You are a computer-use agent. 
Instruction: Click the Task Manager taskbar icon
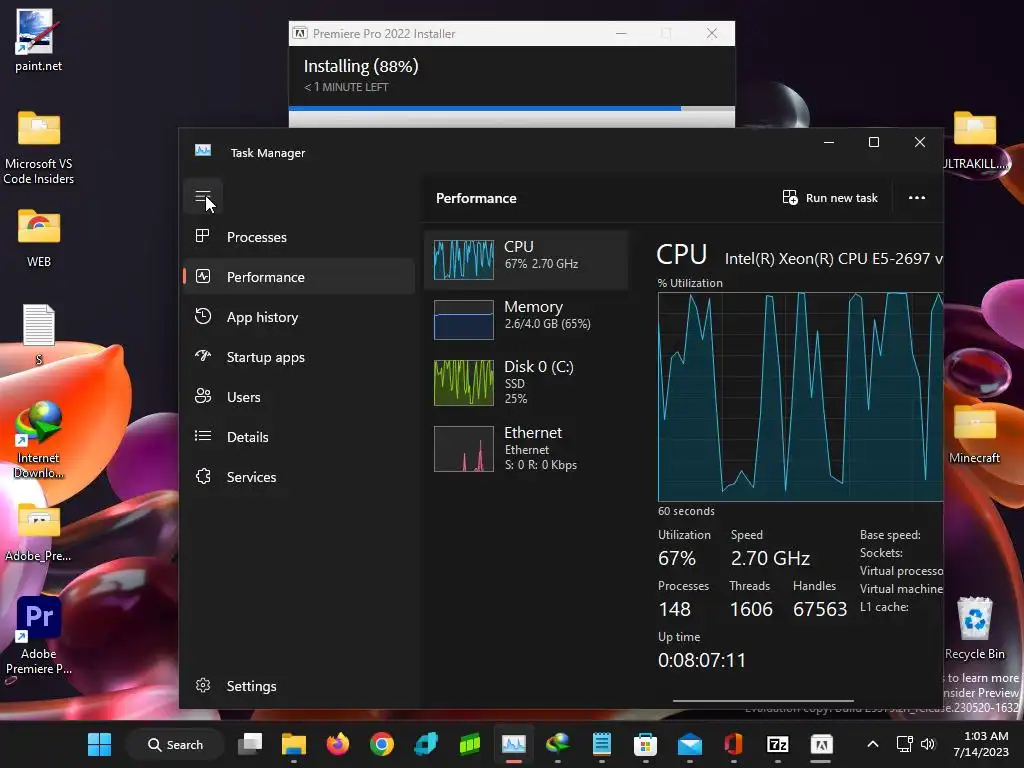pyautogui.click(x=513, y=744)
